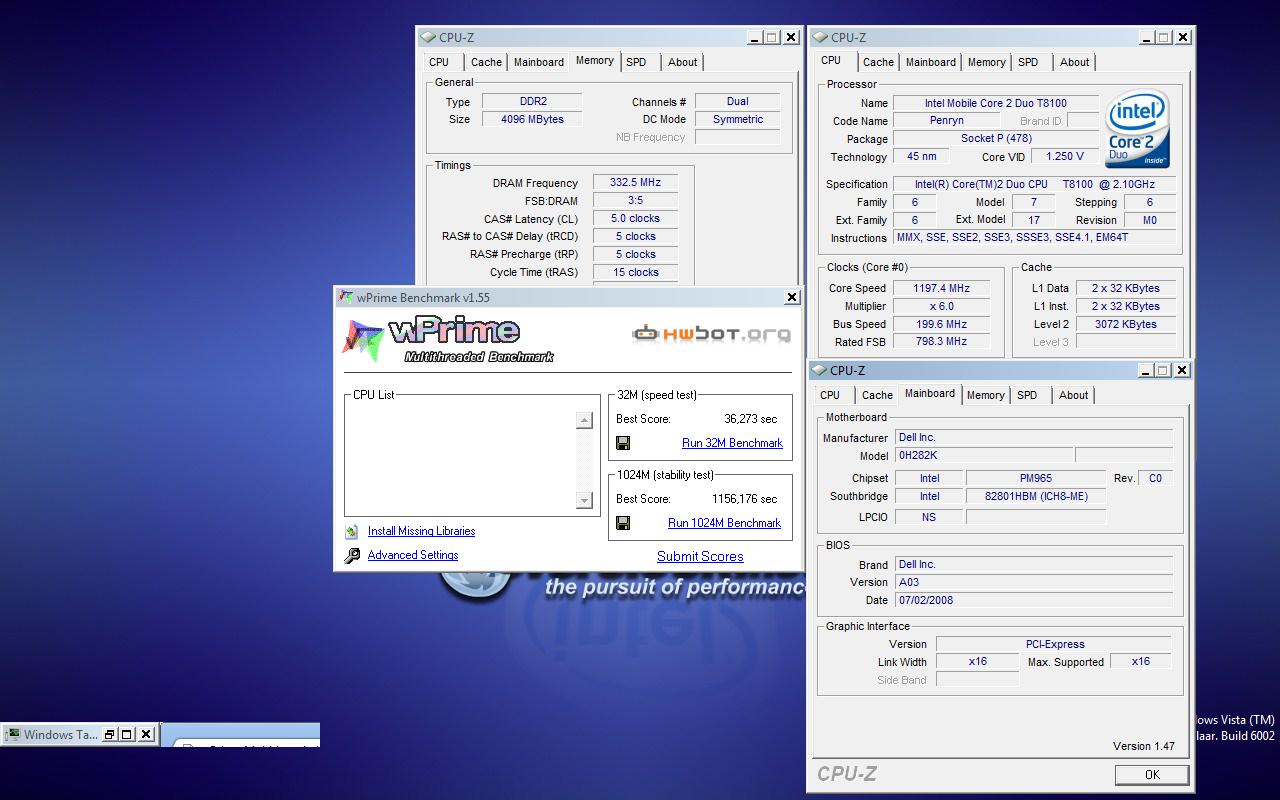Viewport: 1280px width, 800px height.
Task: Minimize the Mainboard CPU-Z window
Action: click(x=1144, y=370)
